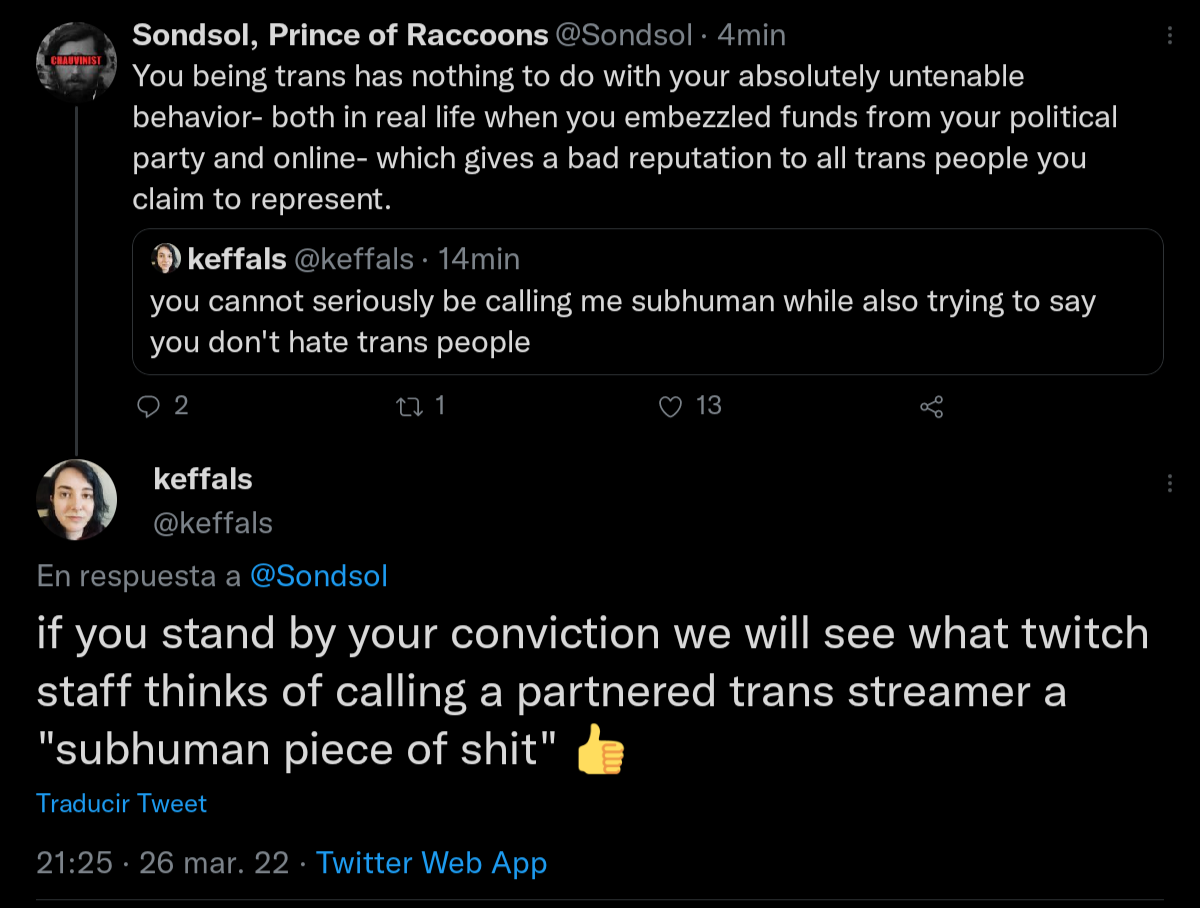1200x908 pixels.
Task: Open the quoted keffals tweet about subhuman
Action: click(x=640, y=322)
